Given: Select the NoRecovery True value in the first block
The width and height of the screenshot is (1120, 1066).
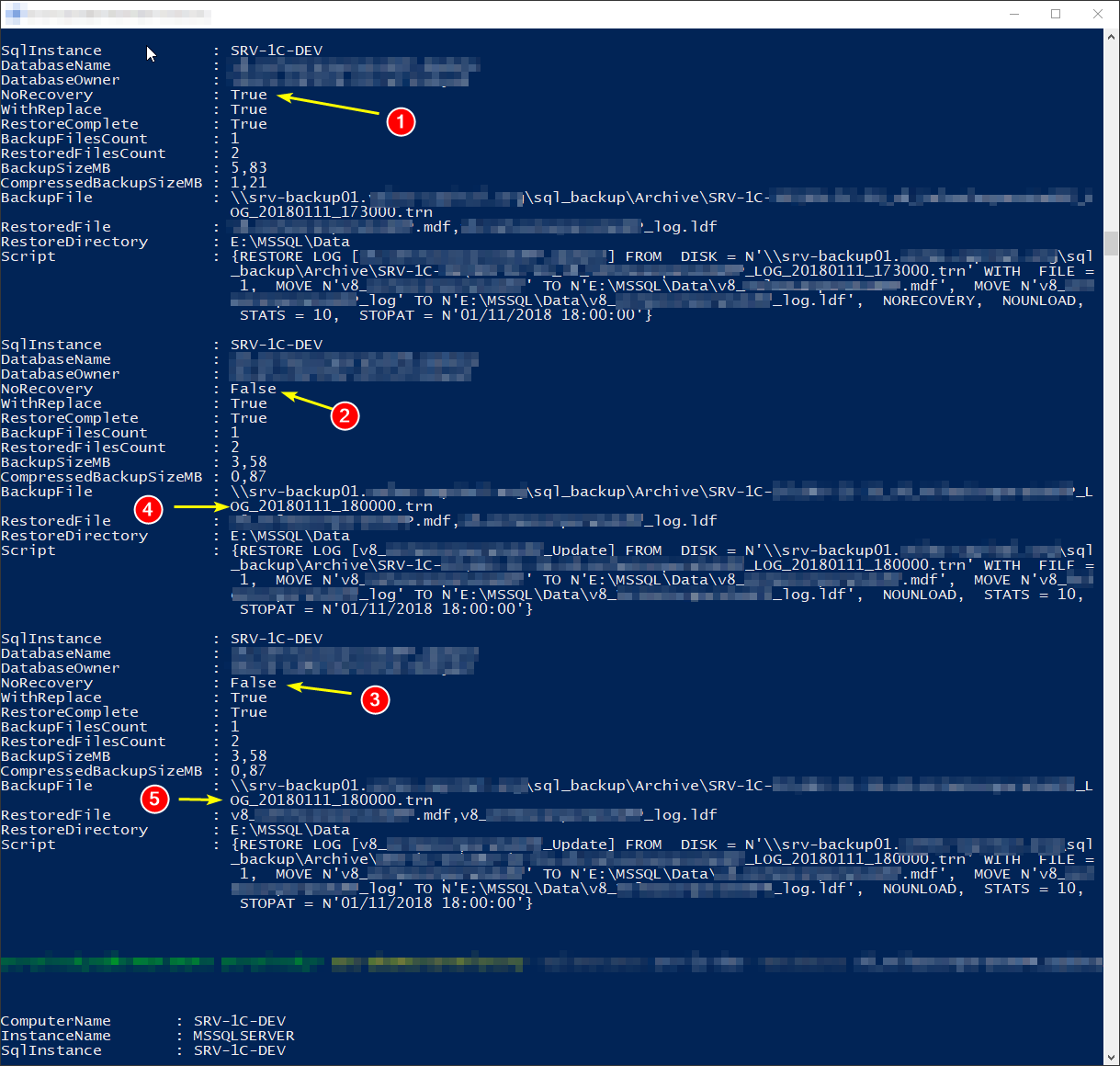Looking at the screenshot, I should [248, 94].
